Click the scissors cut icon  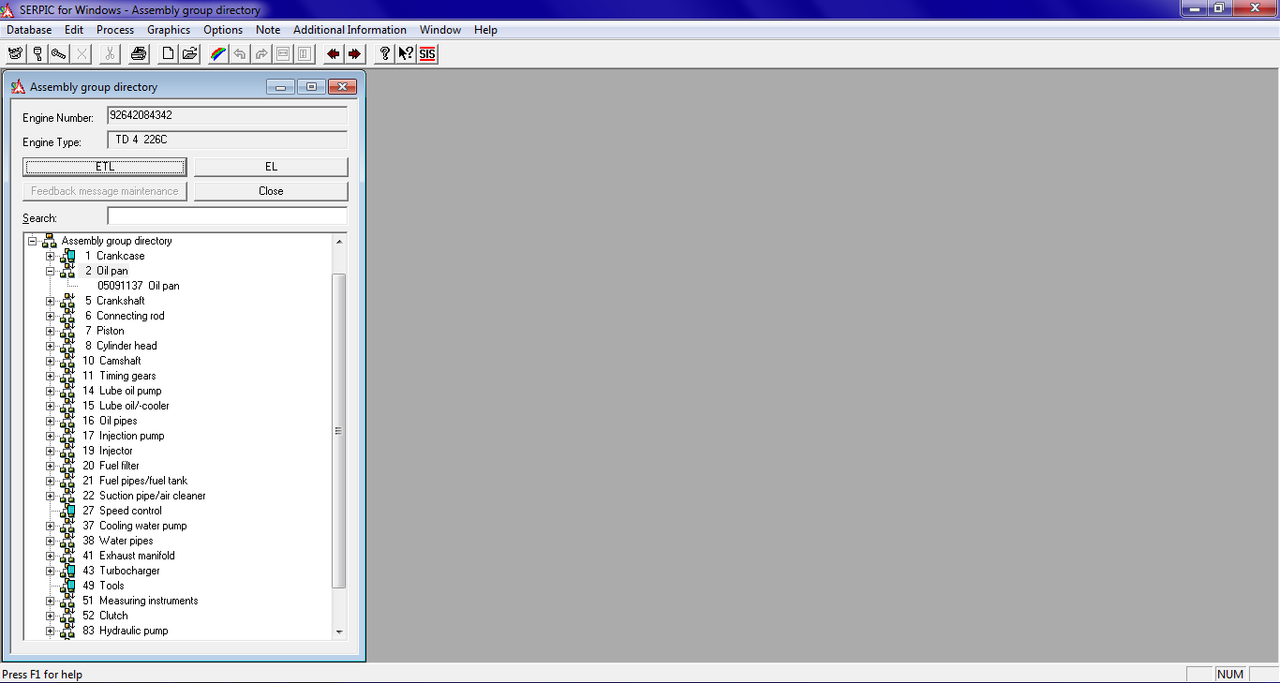click(x=110, y=54)
